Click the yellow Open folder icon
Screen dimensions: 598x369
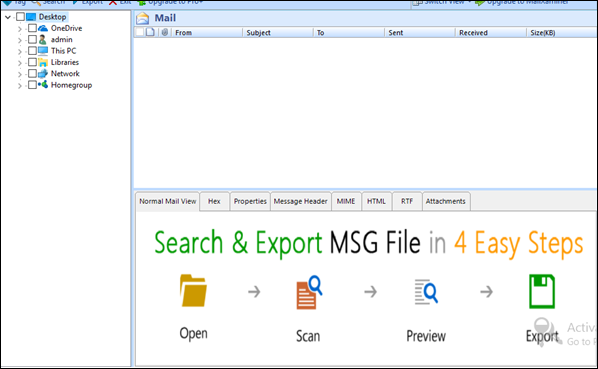pos(193,290)
